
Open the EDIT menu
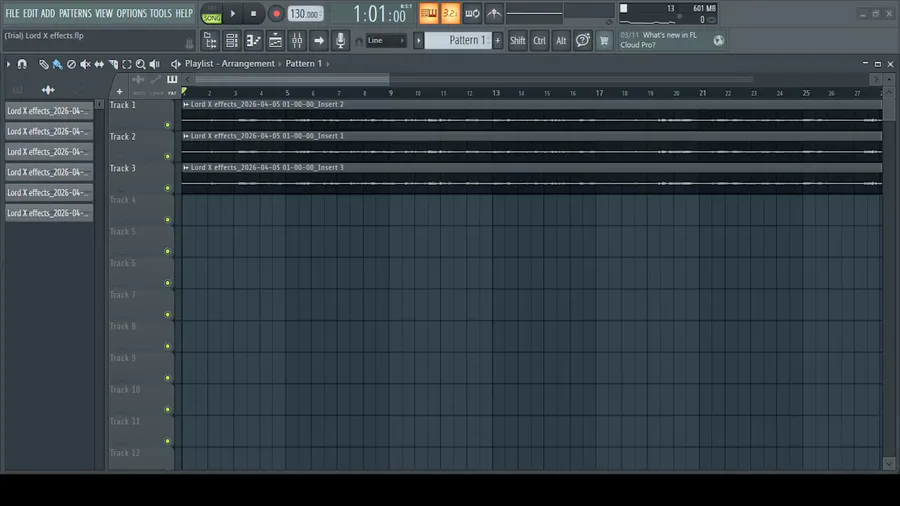point(30,13)
